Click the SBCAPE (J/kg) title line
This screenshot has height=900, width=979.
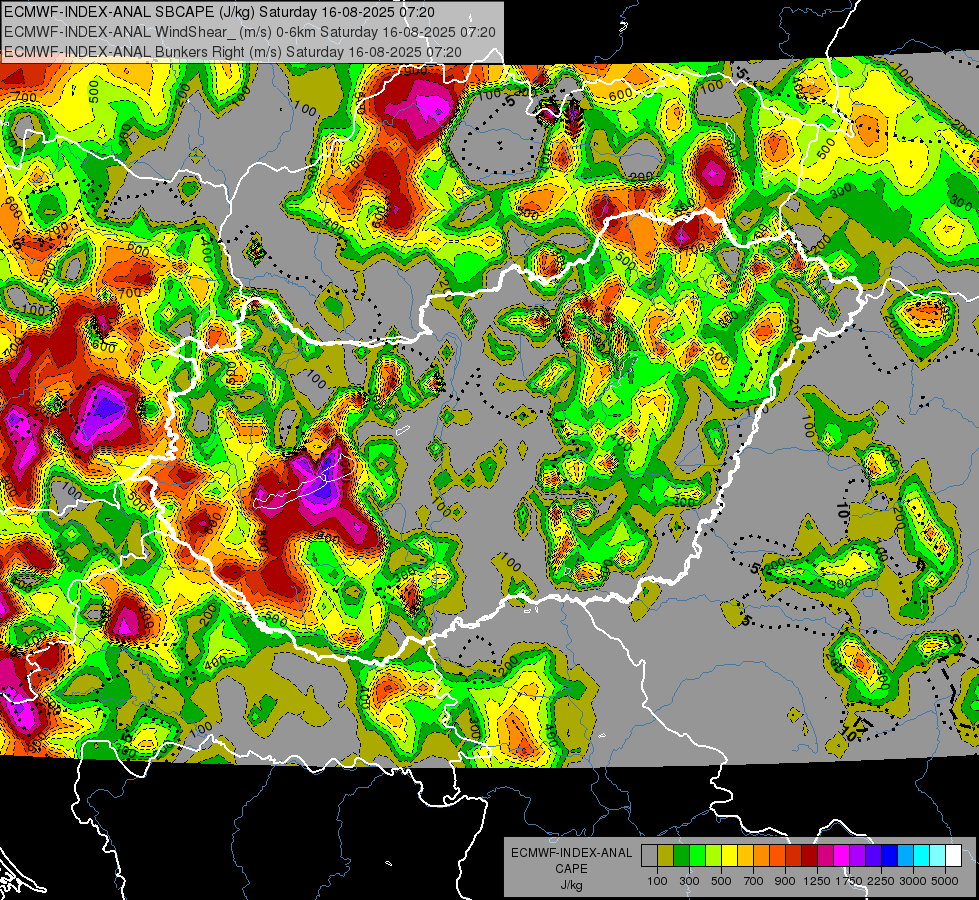[x=219, y=11]
